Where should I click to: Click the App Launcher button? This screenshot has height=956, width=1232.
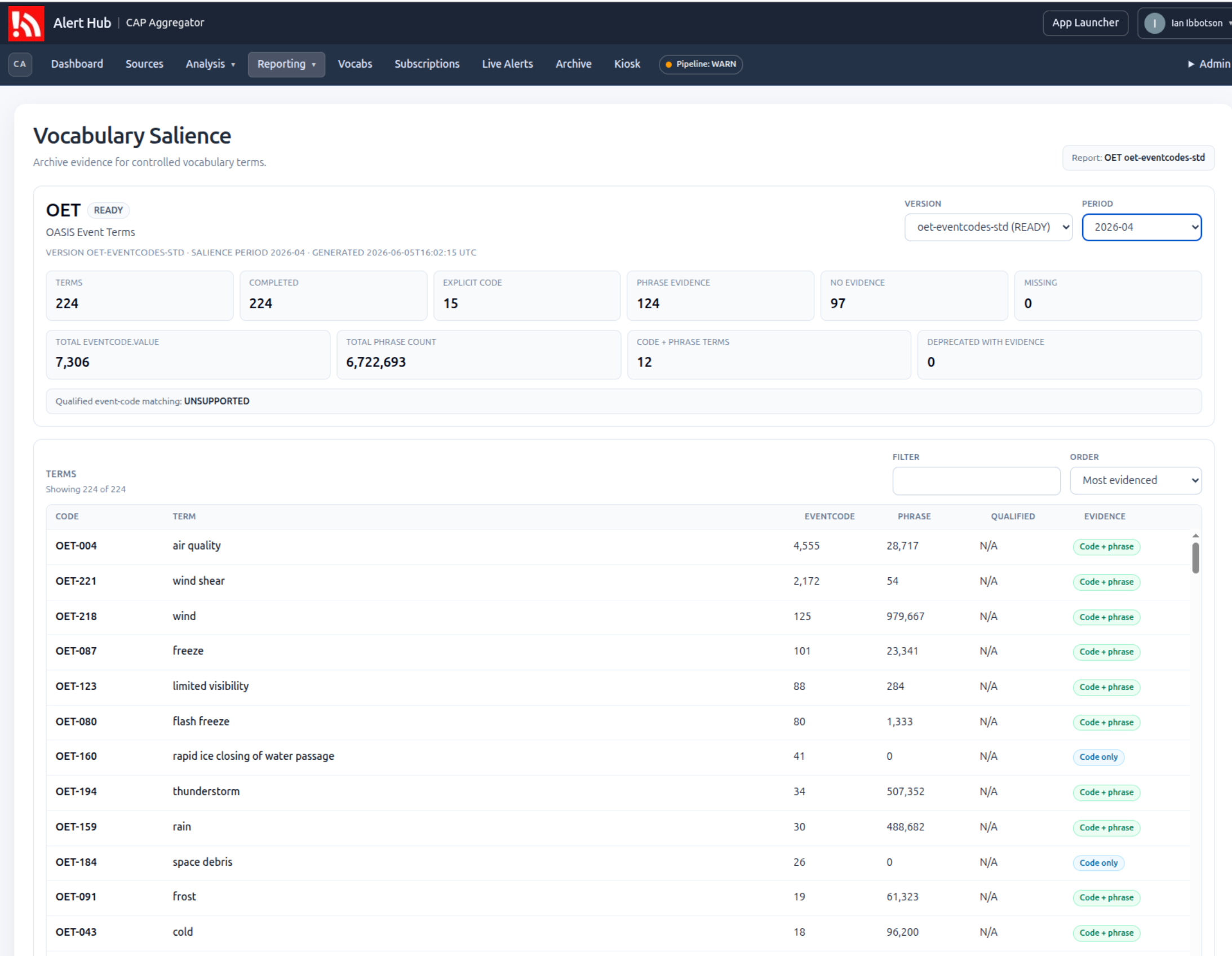tap(1085, 23)
